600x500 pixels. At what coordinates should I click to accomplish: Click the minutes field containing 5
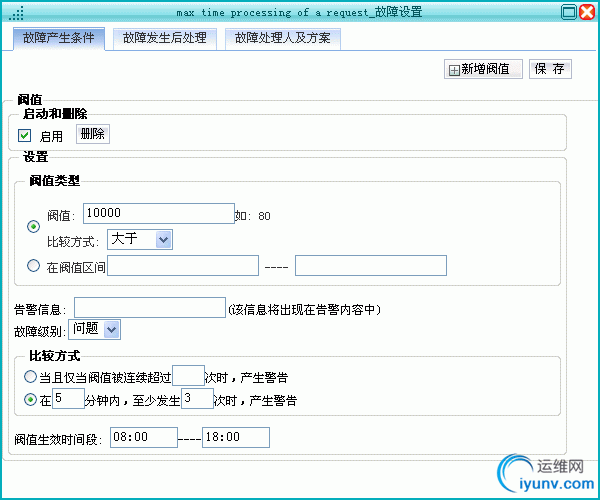tap(68, 399)
